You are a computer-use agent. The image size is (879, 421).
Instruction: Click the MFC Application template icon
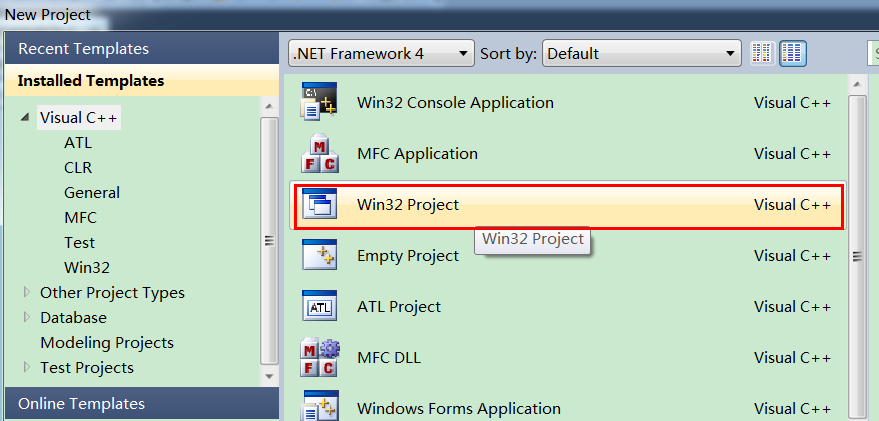coord(320,153)
